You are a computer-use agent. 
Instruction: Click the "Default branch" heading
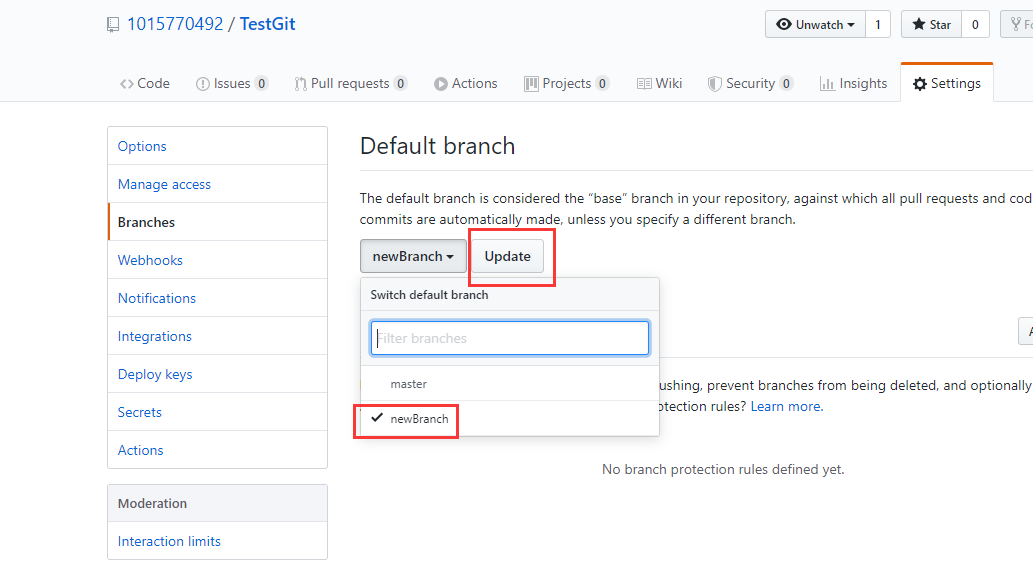tap(437, 146)
